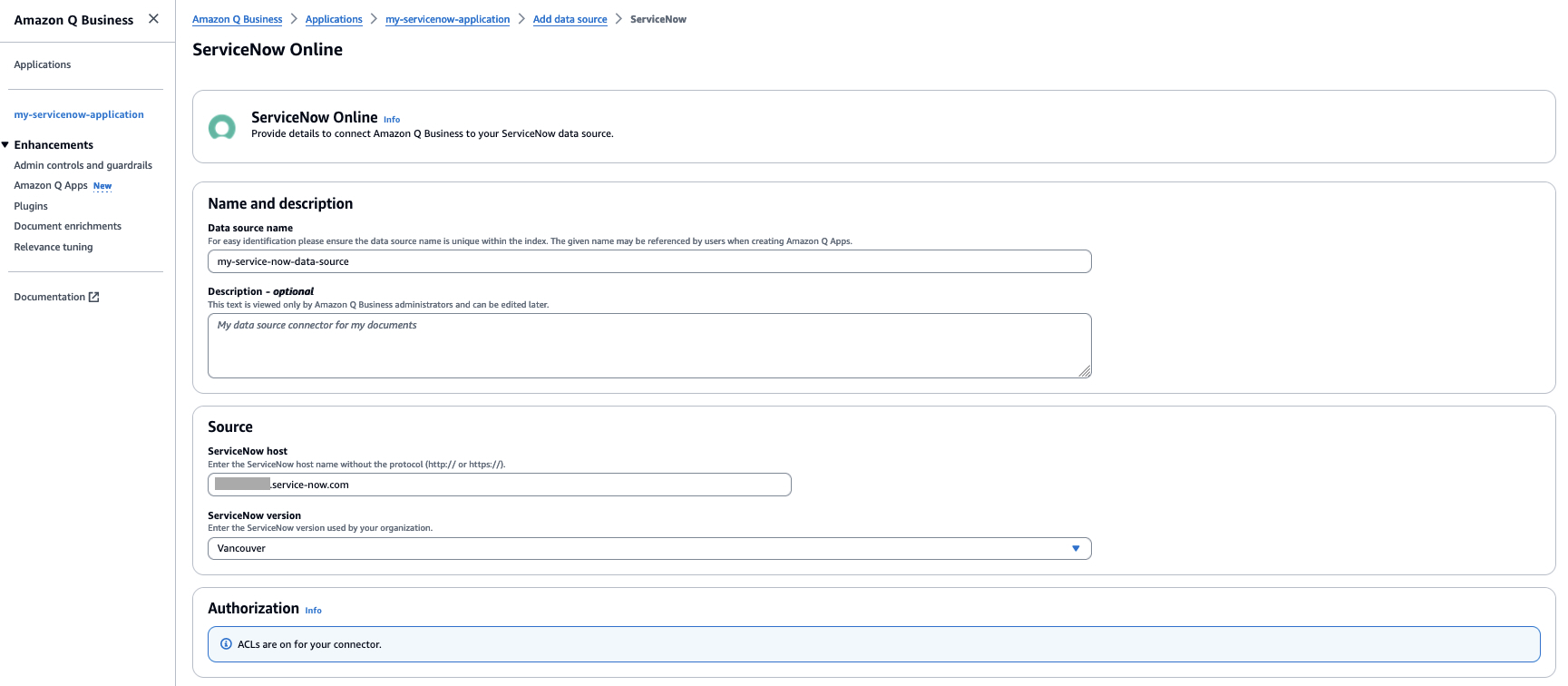Open external Documentation link icon

click(93, 297)
